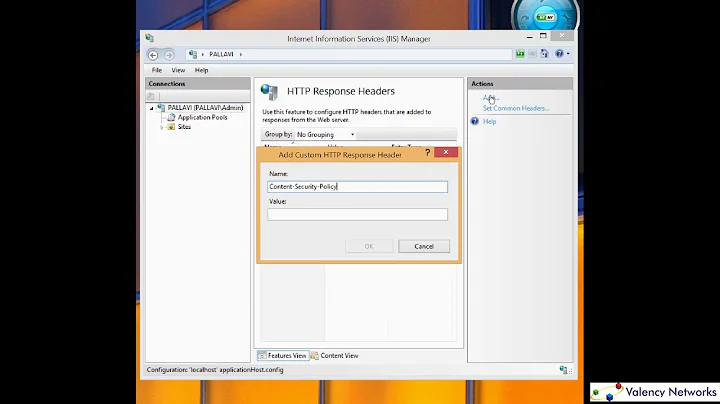The image size is (720, 404).
Task: Close the Add Custom HTTP Response Header dialog
Action: click(x=446, y=152)
